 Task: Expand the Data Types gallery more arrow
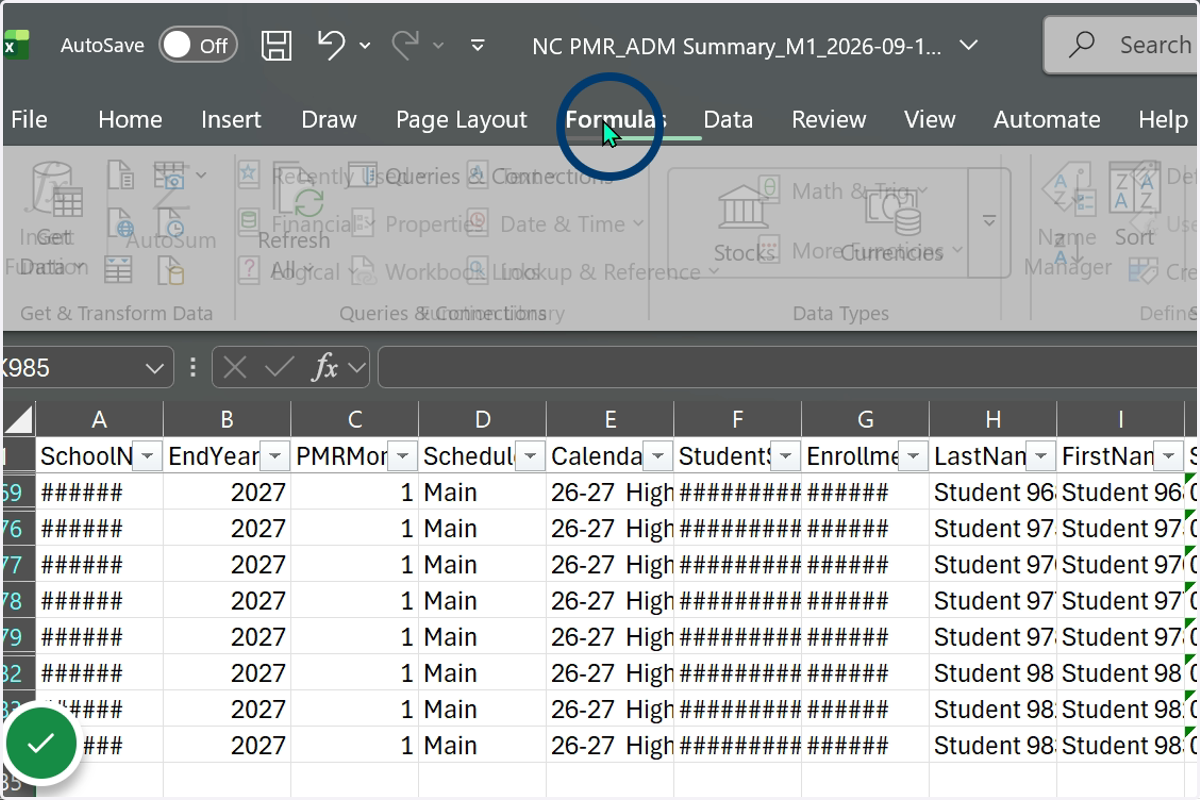[x=989, y=221]
